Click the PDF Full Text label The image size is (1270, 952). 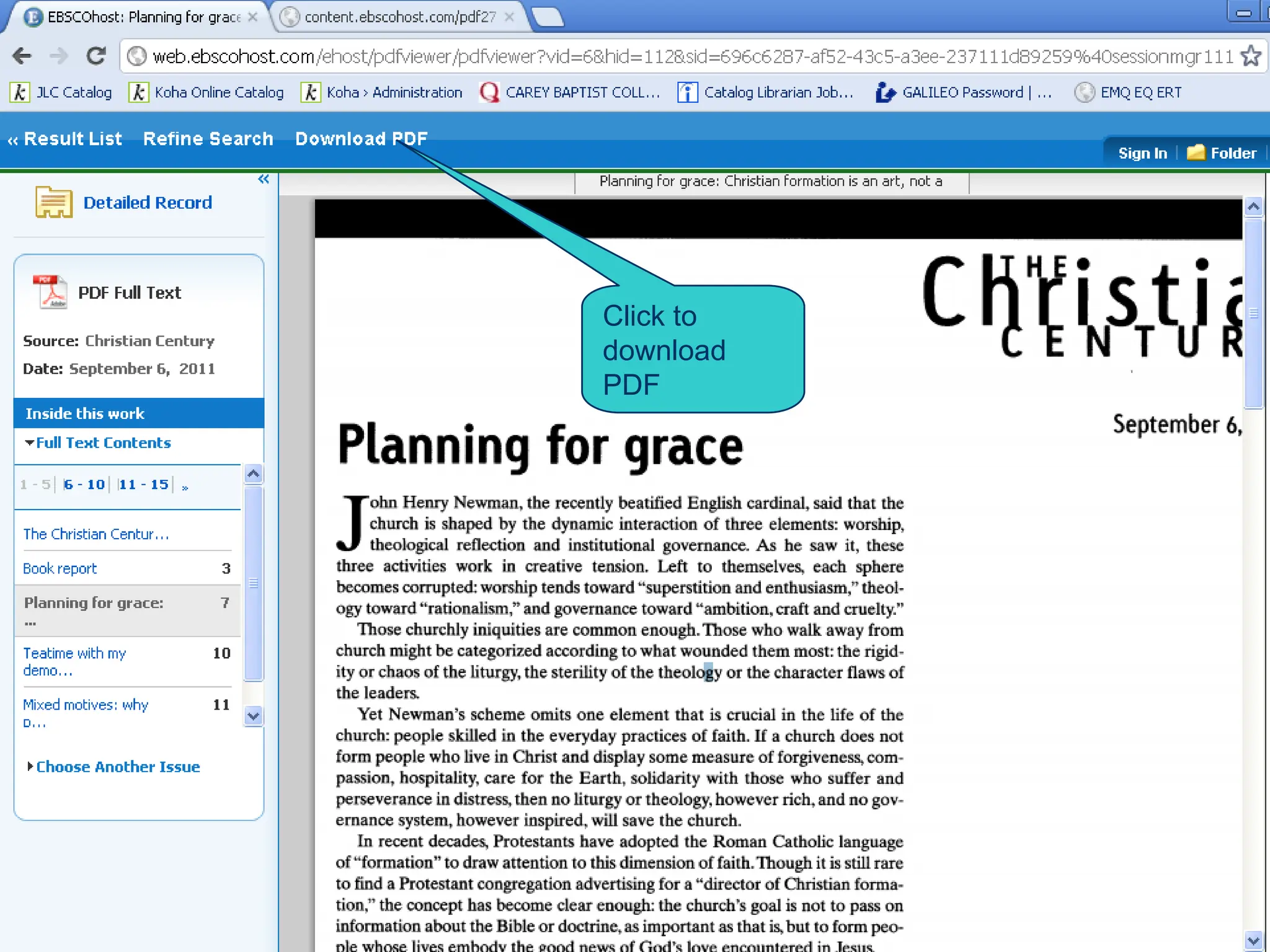pyautogui.click(x=130, y=293)
